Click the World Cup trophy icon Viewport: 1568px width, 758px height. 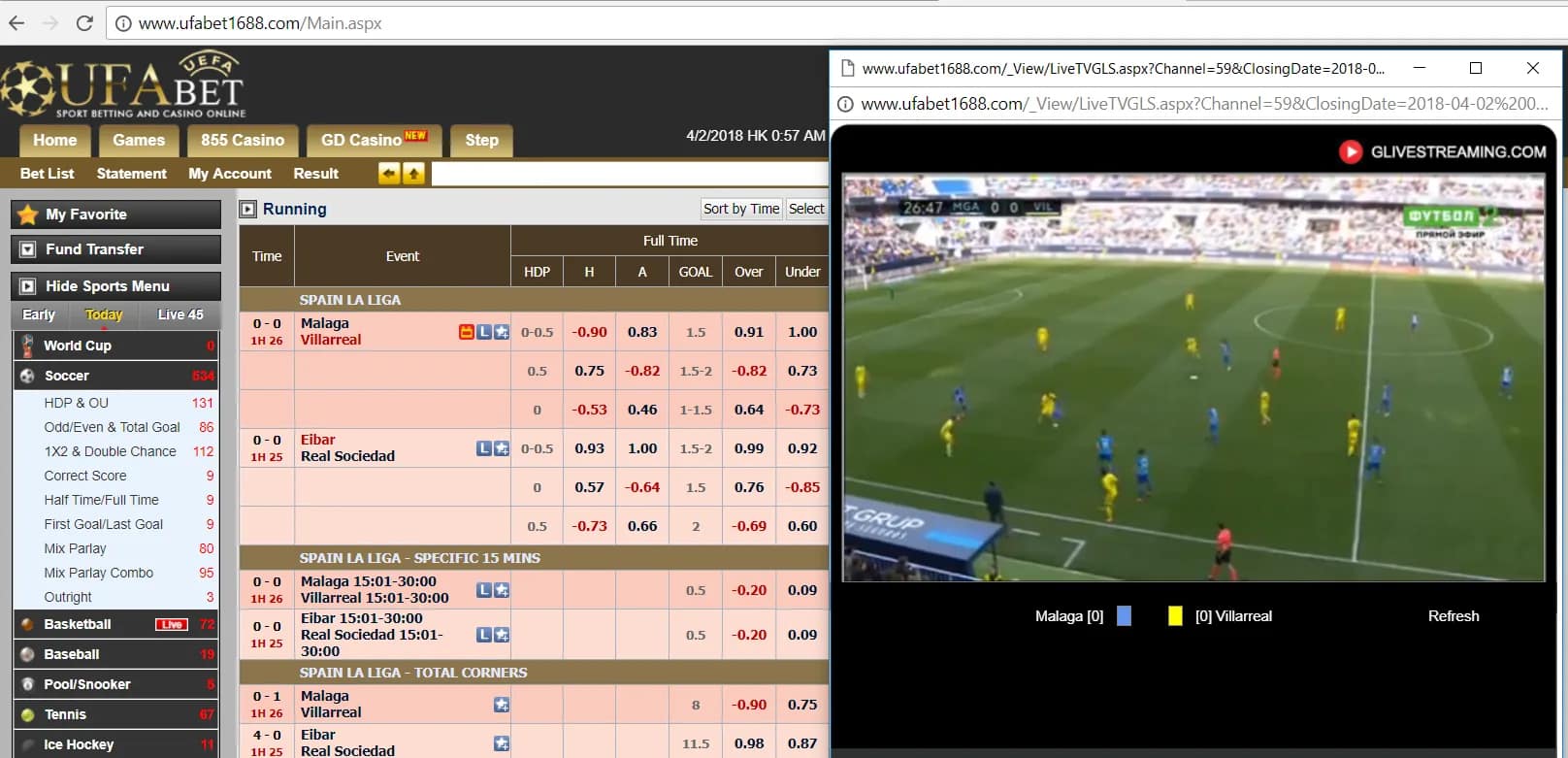[27, 346]
